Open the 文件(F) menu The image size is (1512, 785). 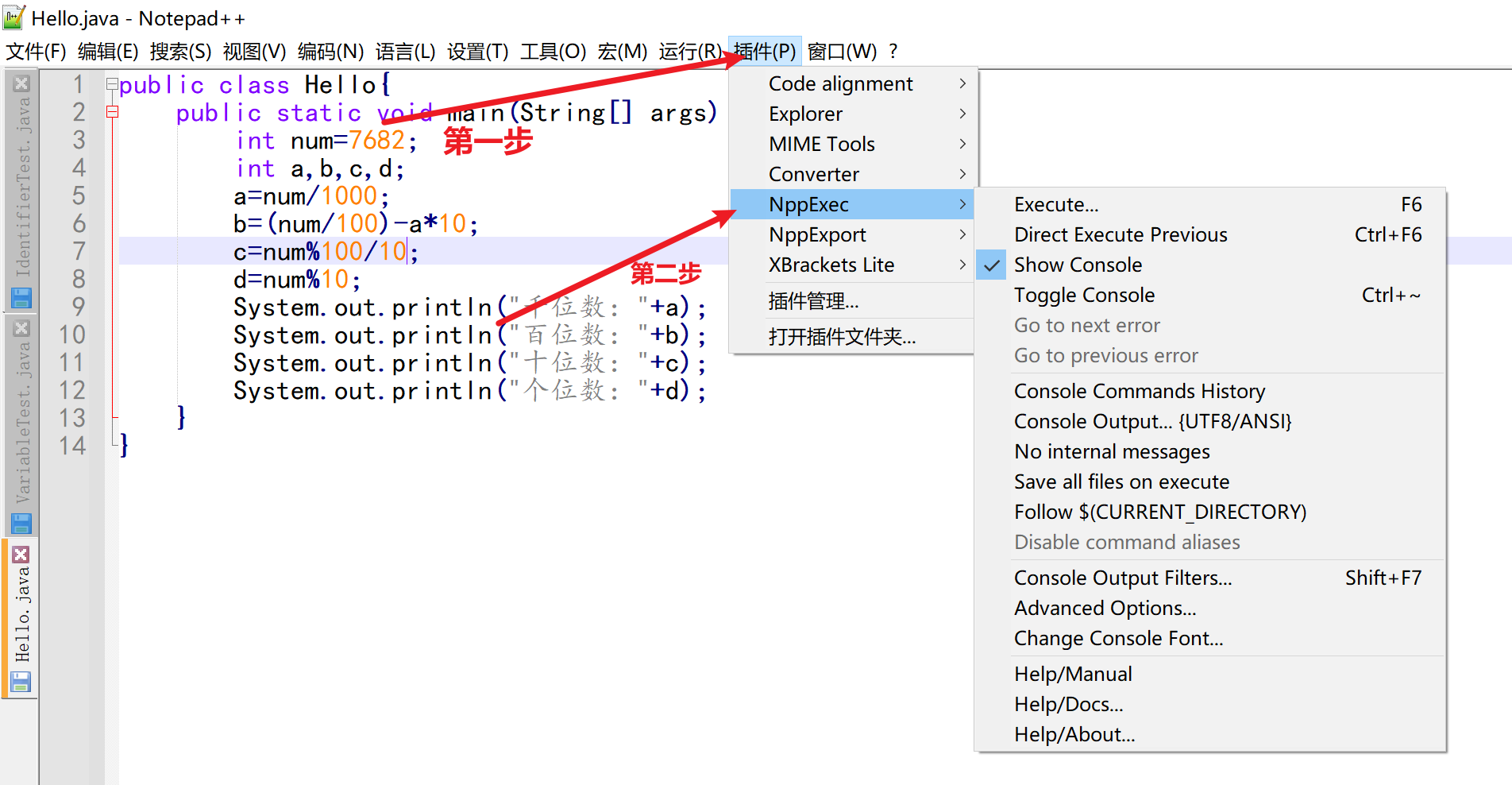coord(36,52)
